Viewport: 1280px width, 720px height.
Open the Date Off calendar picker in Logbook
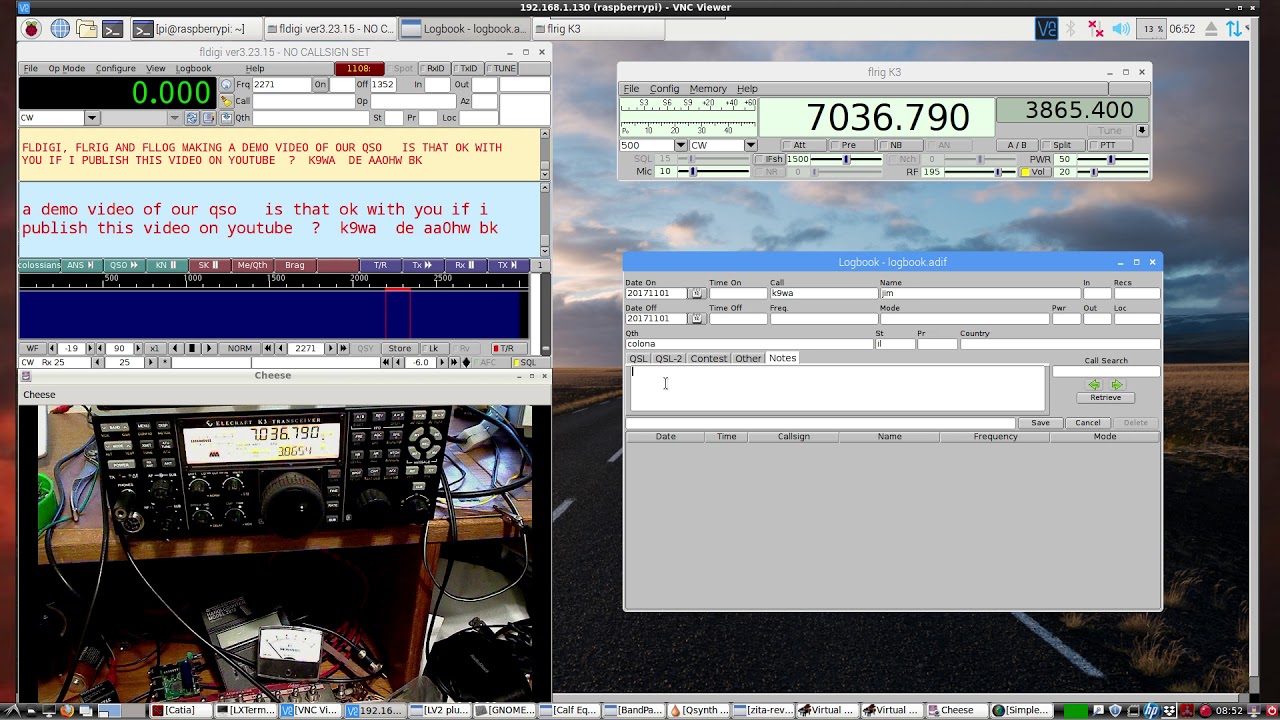point(697,318)
